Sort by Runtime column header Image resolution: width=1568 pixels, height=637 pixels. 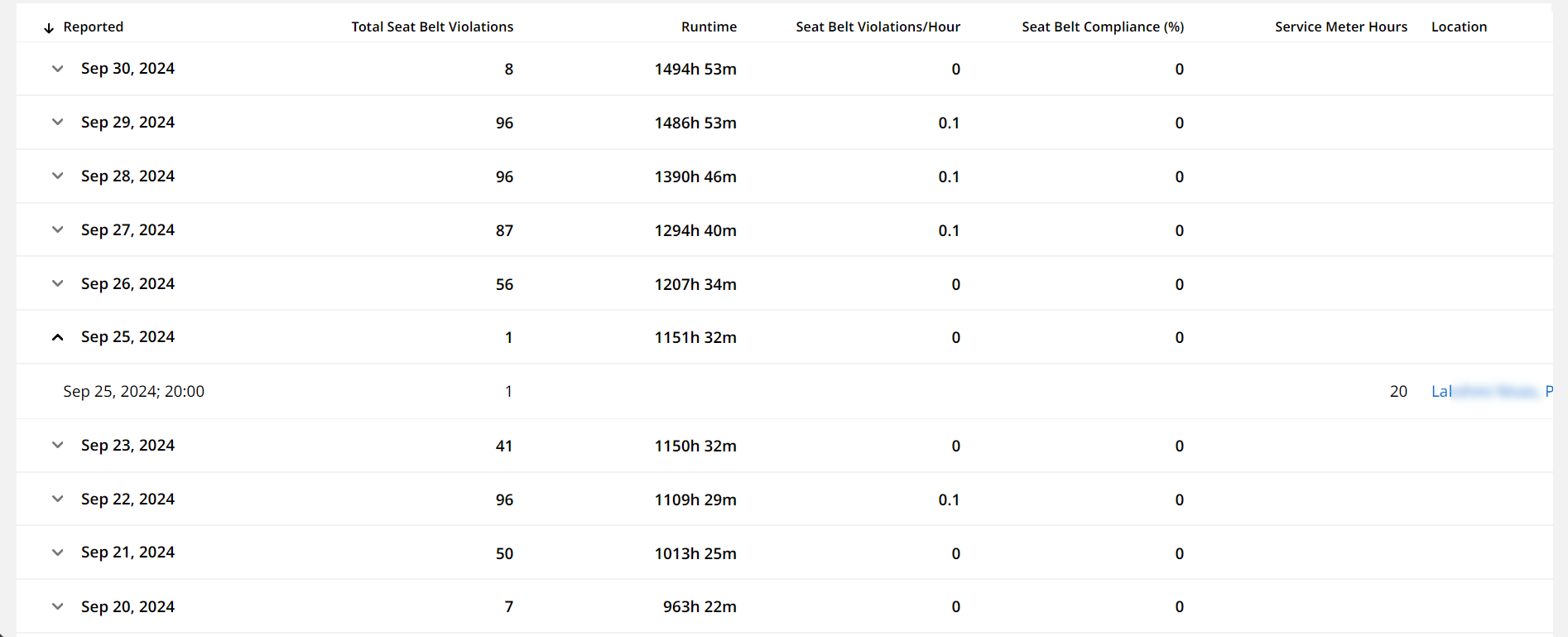709,27
